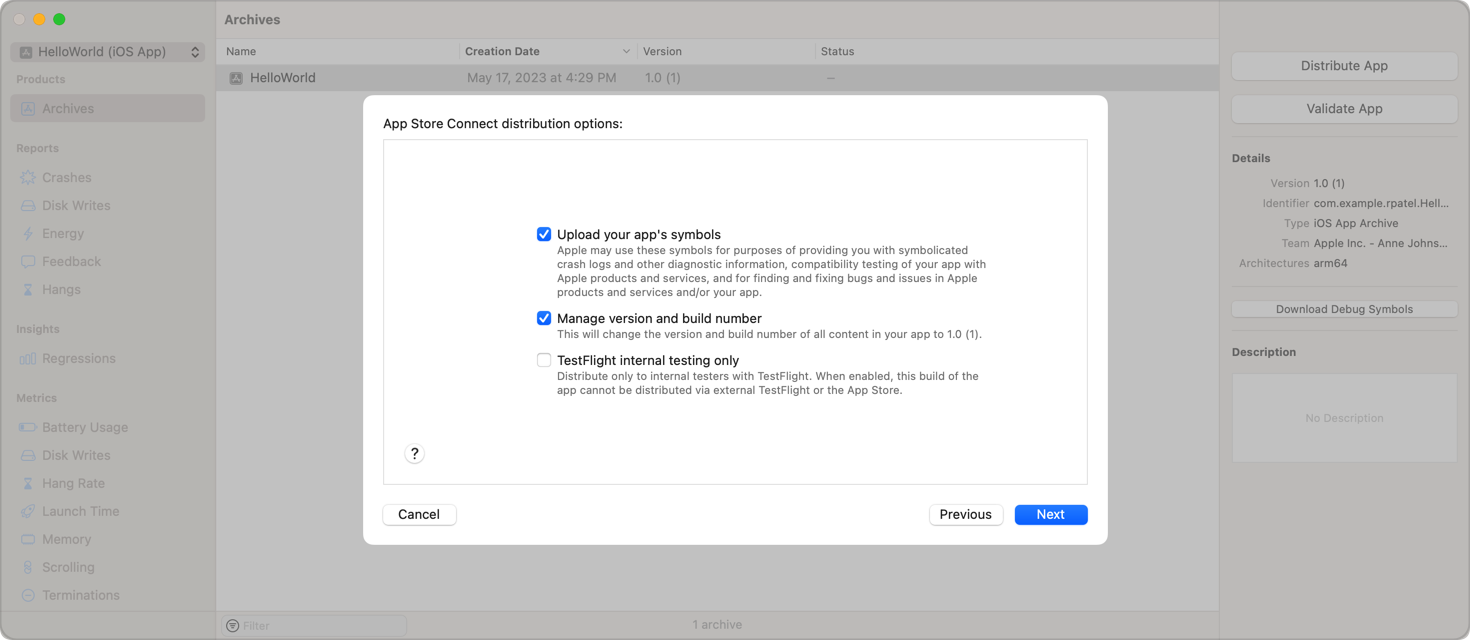Click the May 17, 2023 creation date
Viewport: 1470px width, 640px height.
[x=542, y=78]
